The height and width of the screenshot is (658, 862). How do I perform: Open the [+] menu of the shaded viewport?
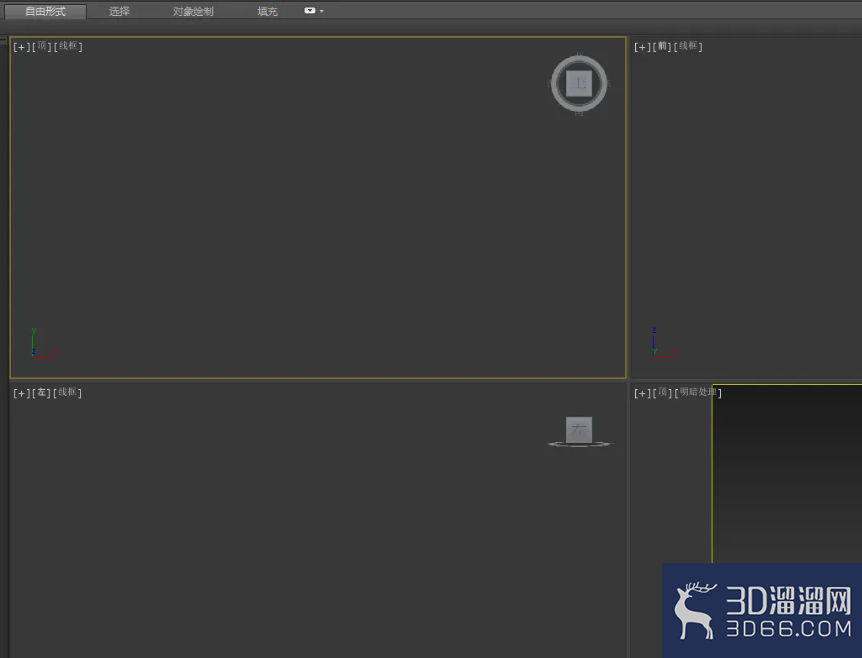(642, 393)
